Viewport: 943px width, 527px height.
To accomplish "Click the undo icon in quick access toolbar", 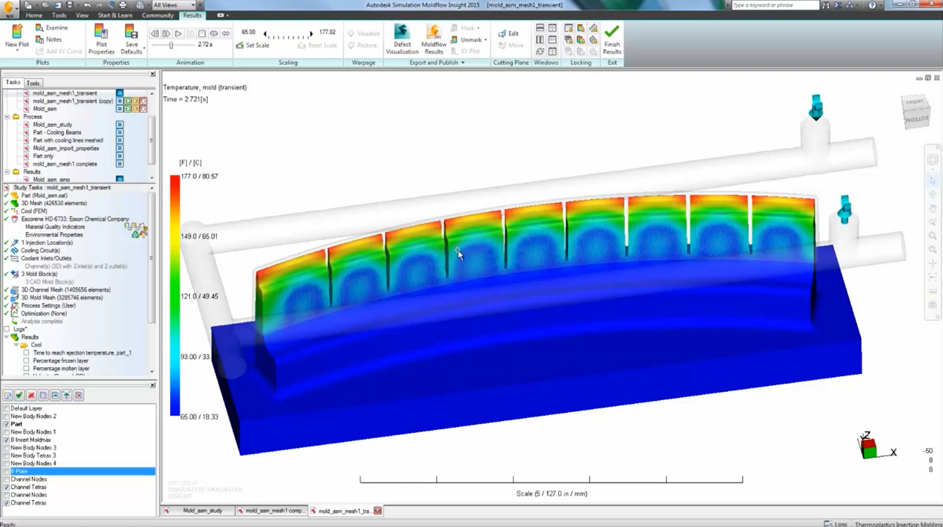I will click(87, 5).
